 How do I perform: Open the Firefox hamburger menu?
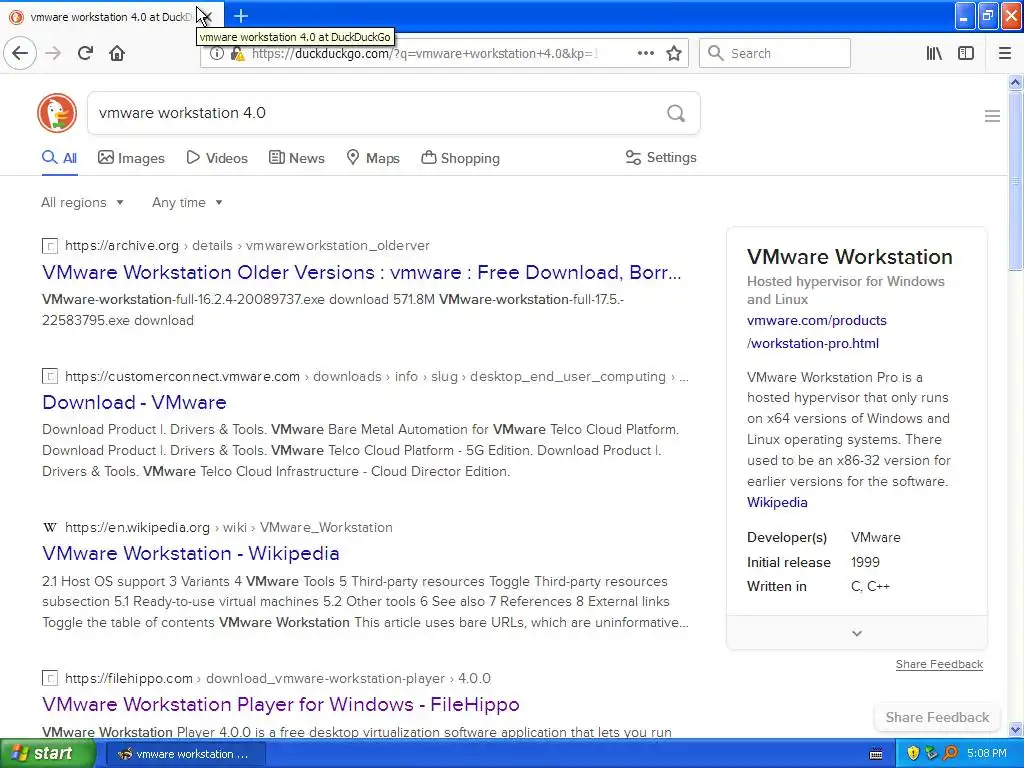click(1004, 53)
